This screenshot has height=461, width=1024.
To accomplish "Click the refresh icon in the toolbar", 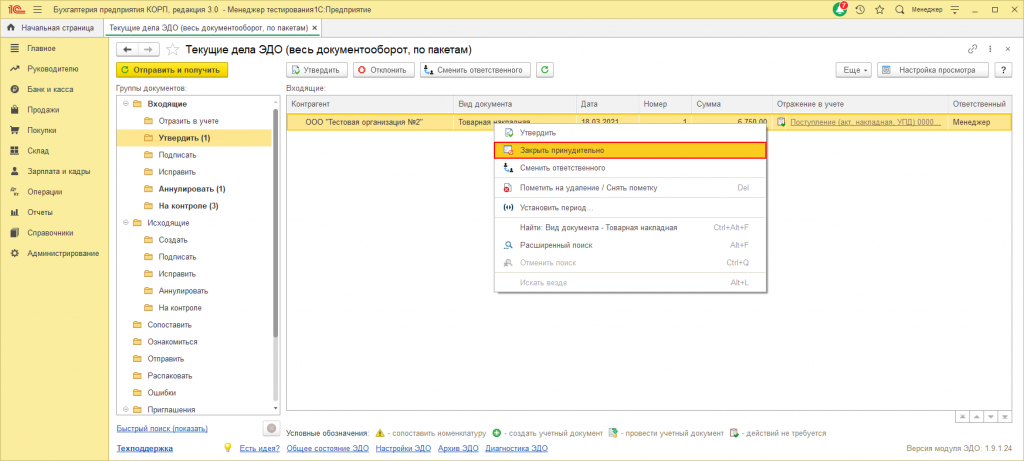I will (x=545, y=70).
